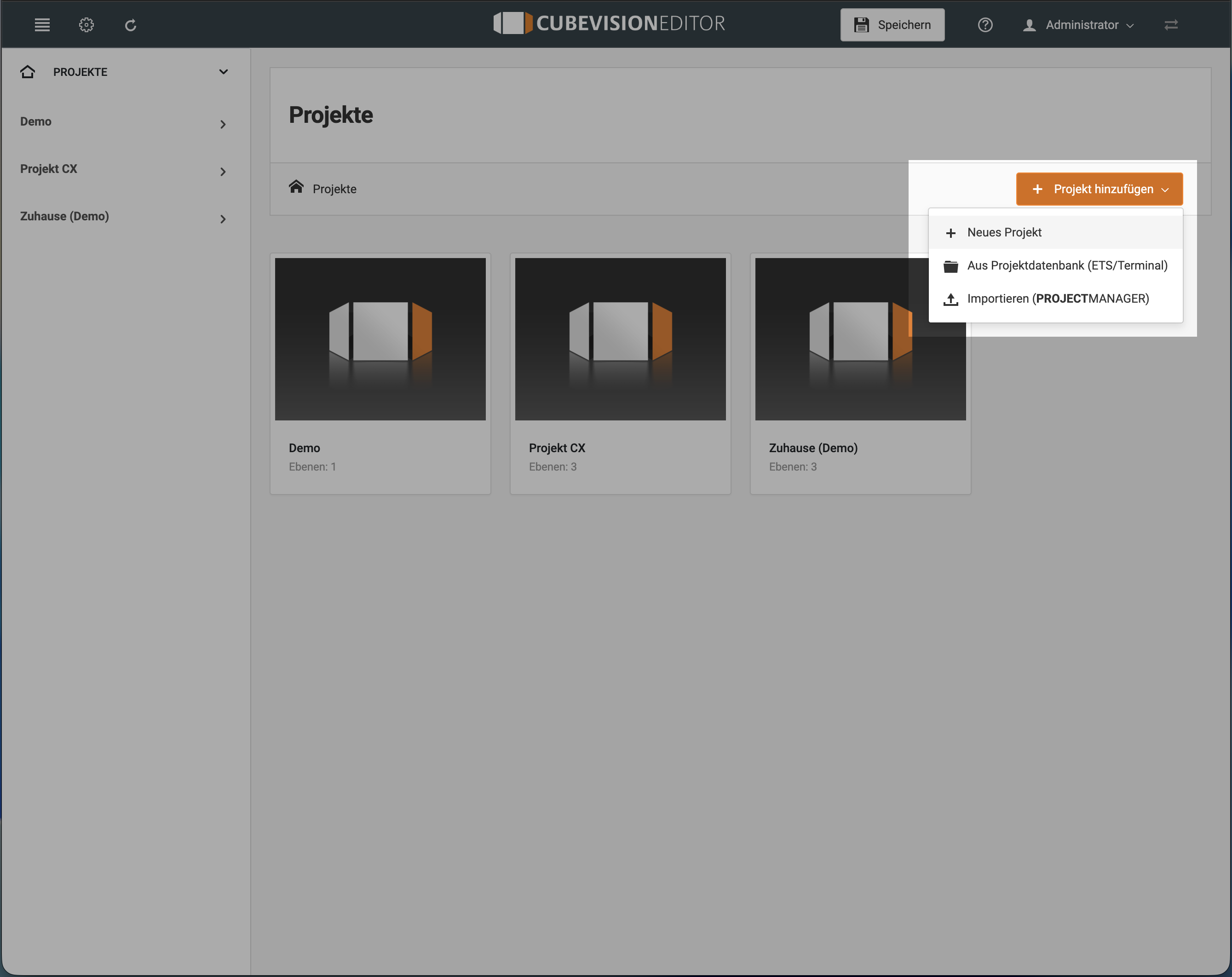The height and width of the screenshot is (977, 1232).
Task: Click the Demo card title text
Action: coord(305,448)
